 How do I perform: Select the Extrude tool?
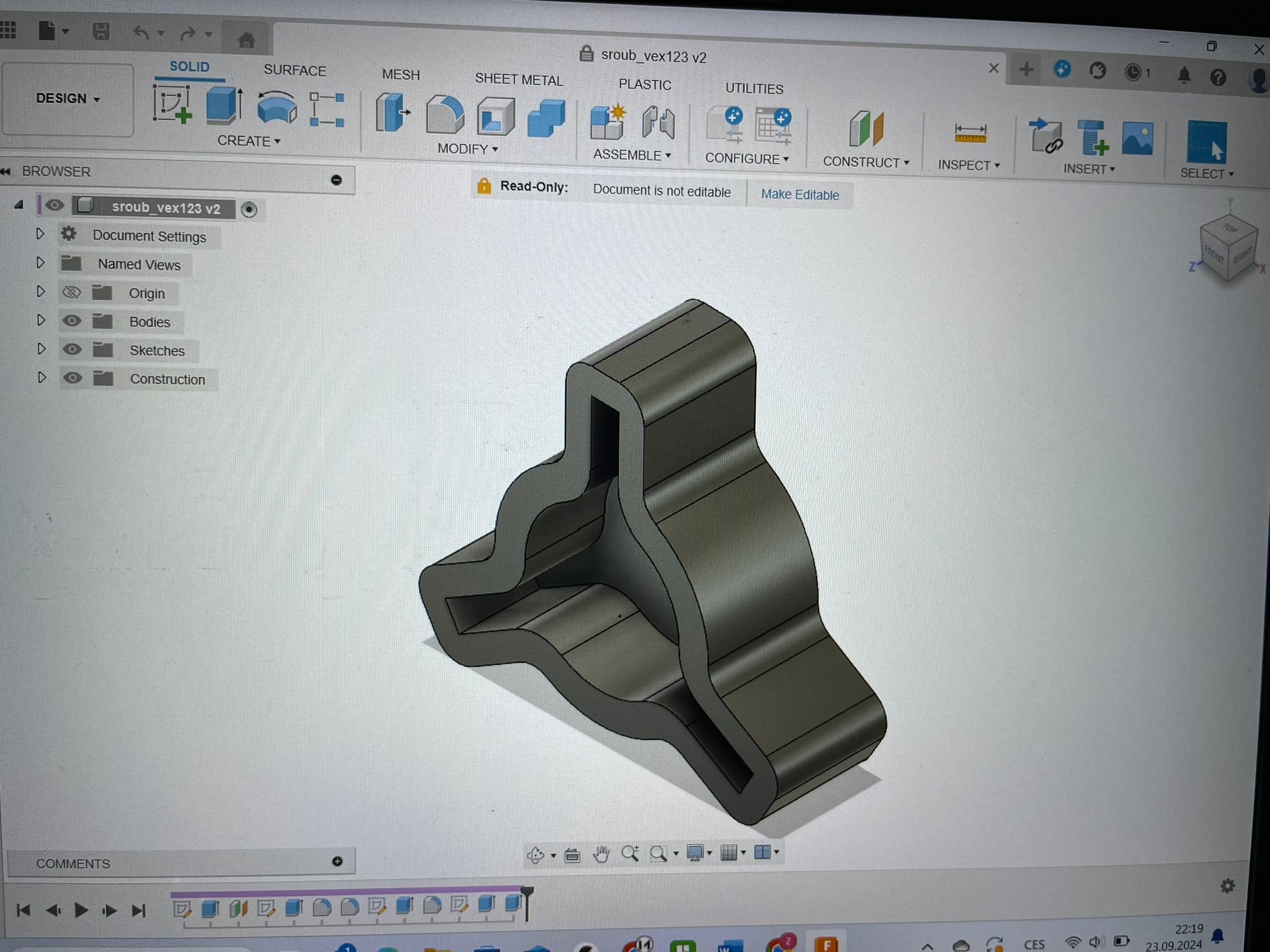224,104
